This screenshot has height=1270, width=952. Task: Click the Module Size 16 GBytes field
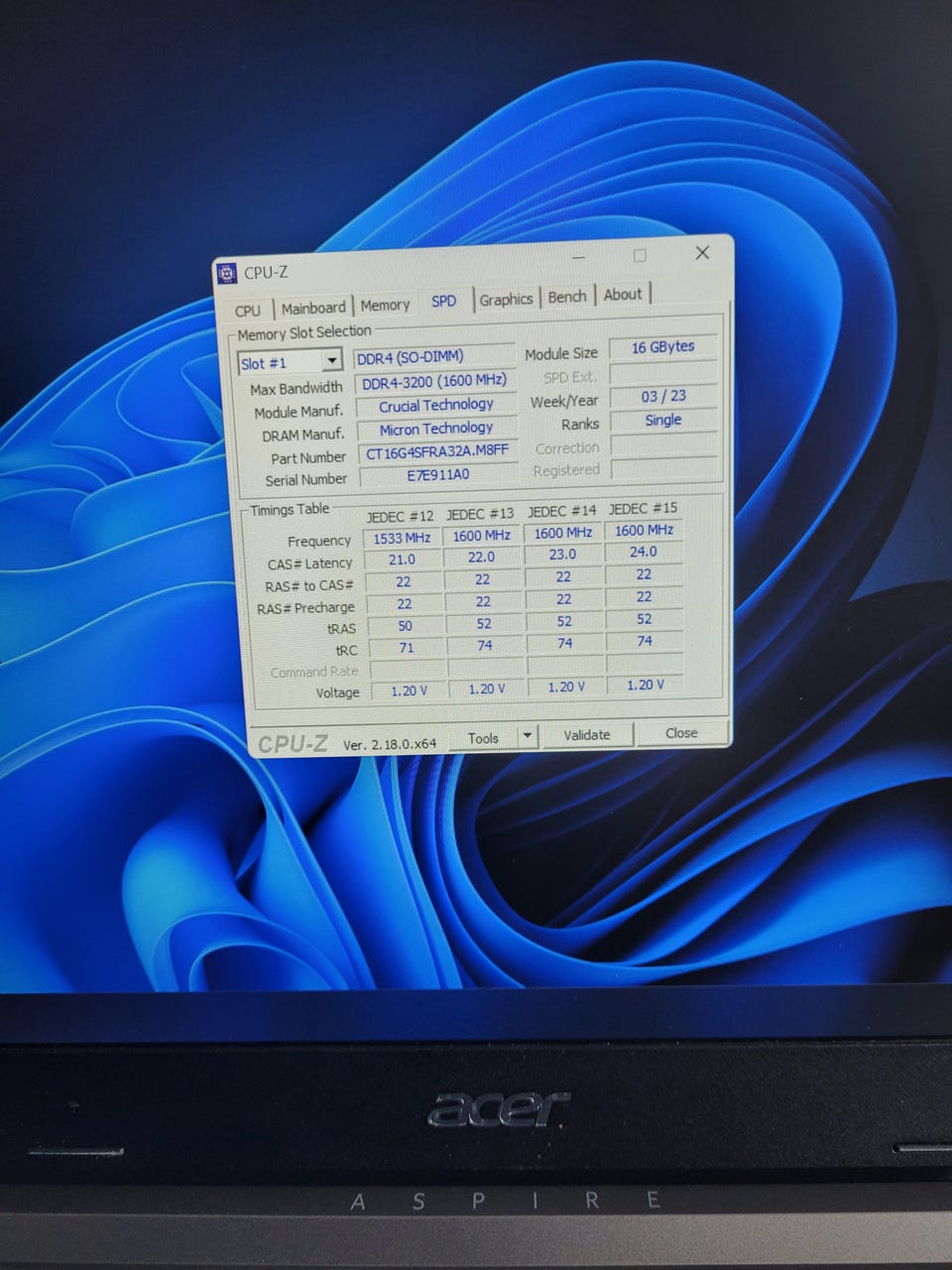tap(662, 347)
